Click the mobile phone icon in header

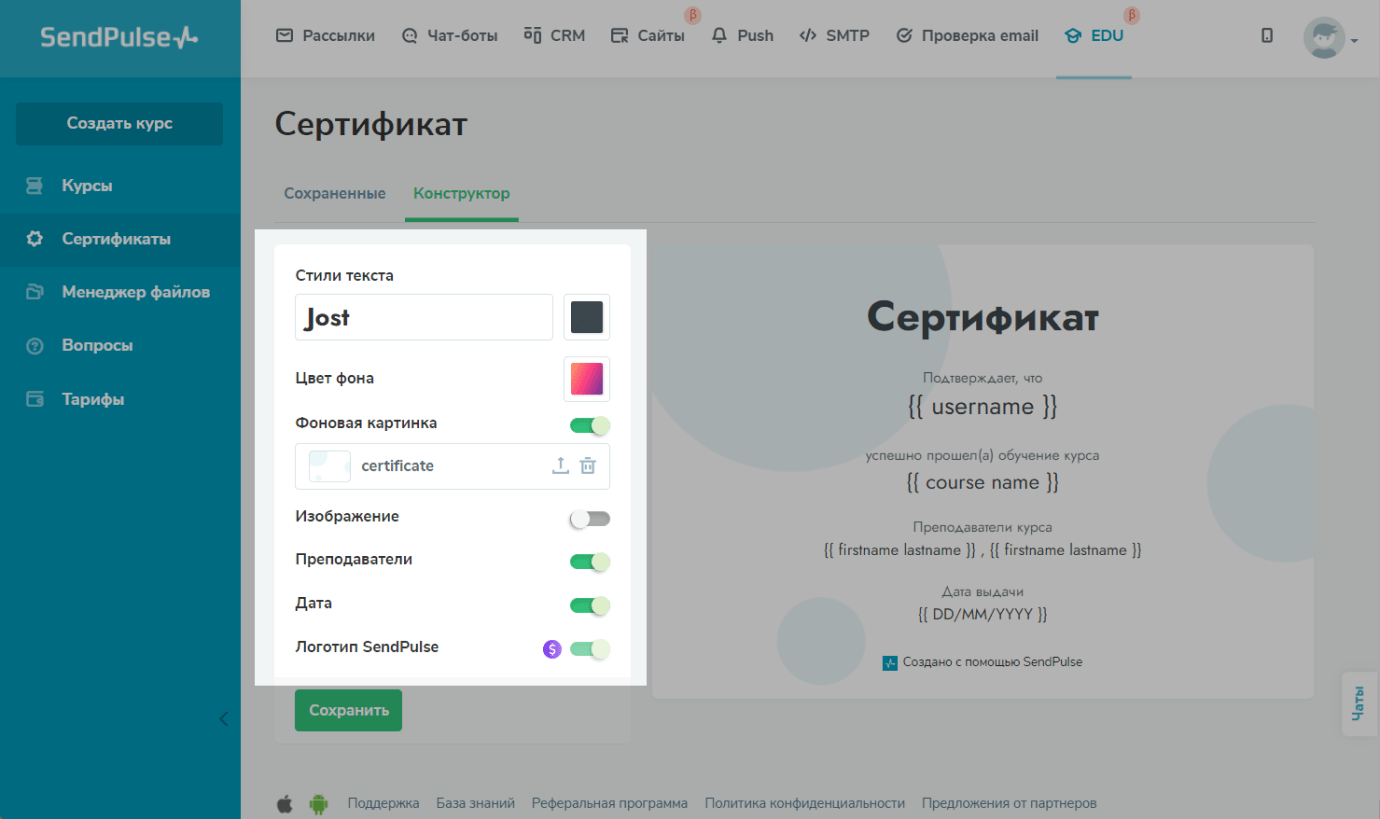[1267, 36]
